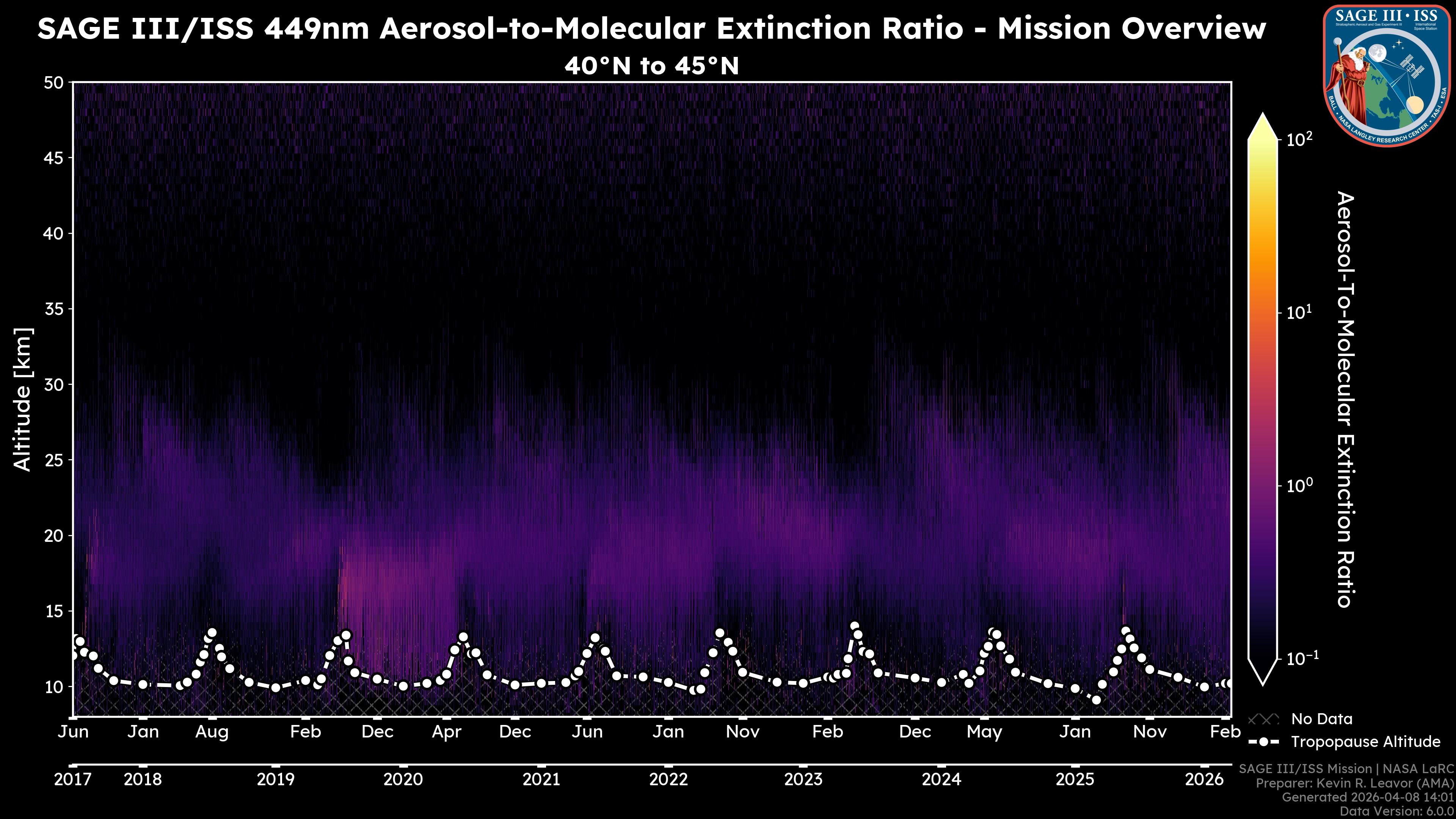
Task: Click the colorbar upper arrow tip
Action: [1263, 120]
